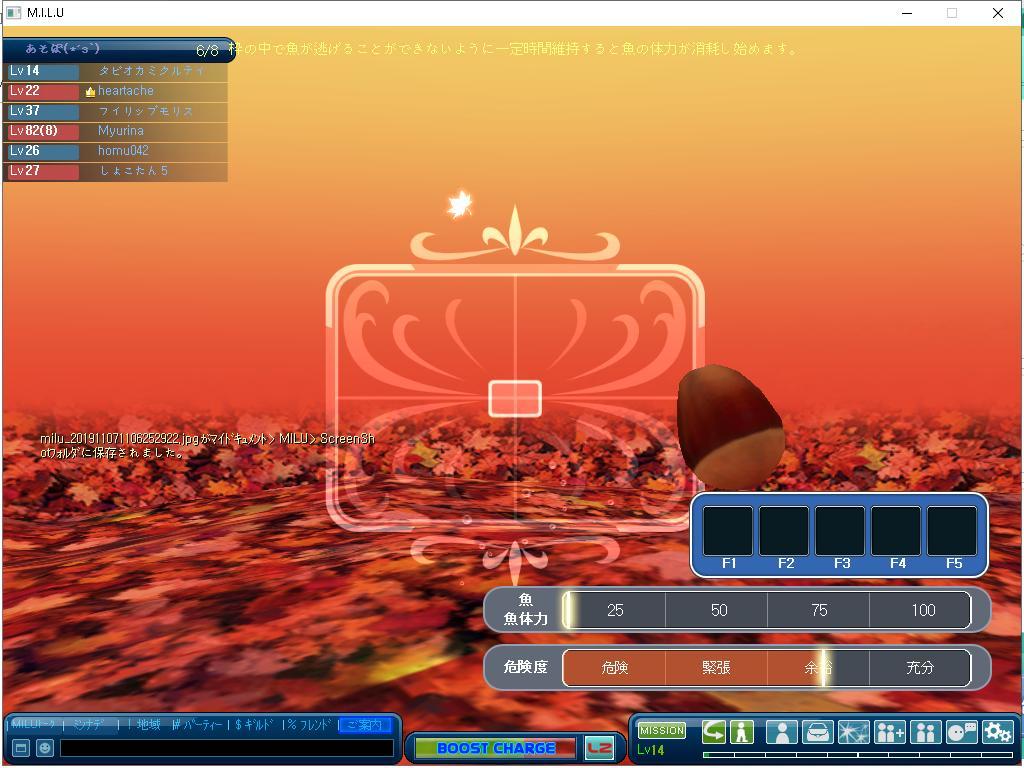Viewport: 1024px width, 768px height.
Task: Select the ご案内 chat tab
Action: [366, 724]
